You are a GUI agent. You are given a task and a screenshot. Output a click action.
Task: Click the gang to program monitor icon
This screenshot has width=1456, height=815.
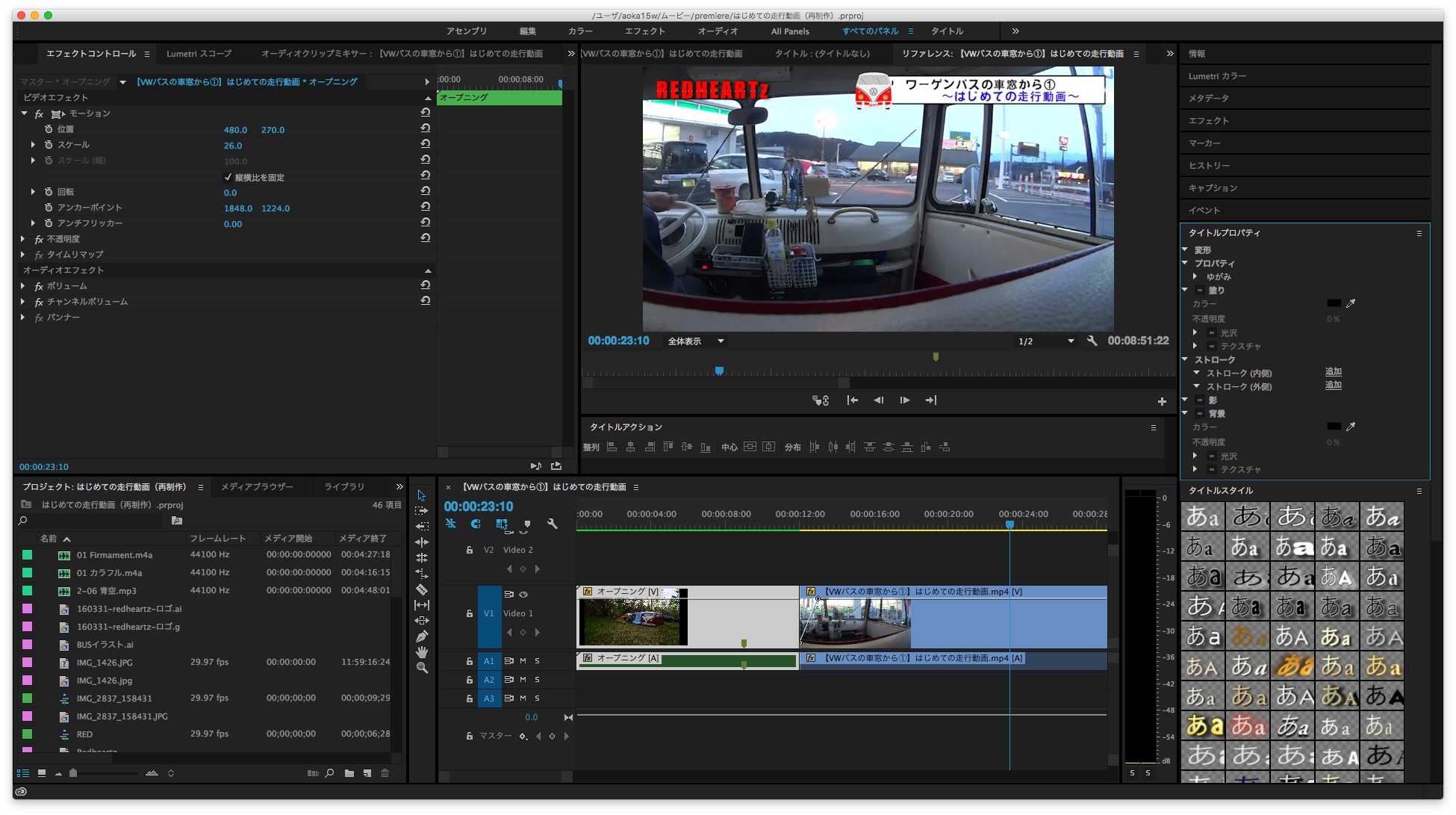[x=821, y=400]
